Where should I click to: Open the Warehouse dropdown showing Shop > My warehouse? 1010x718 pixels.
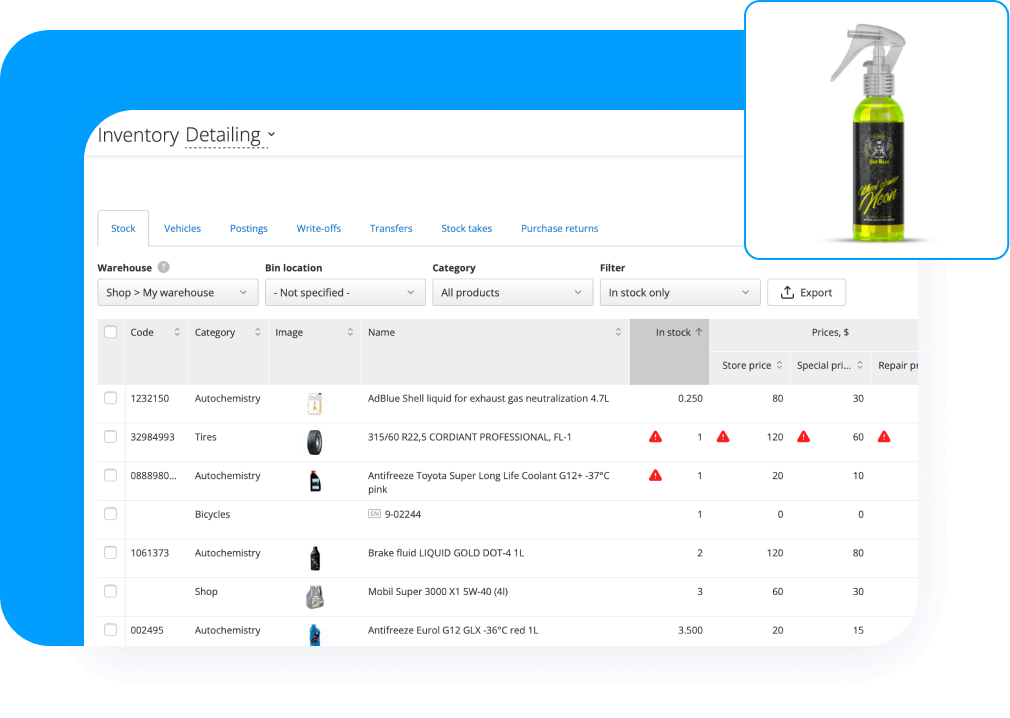(x=177, y=292)
